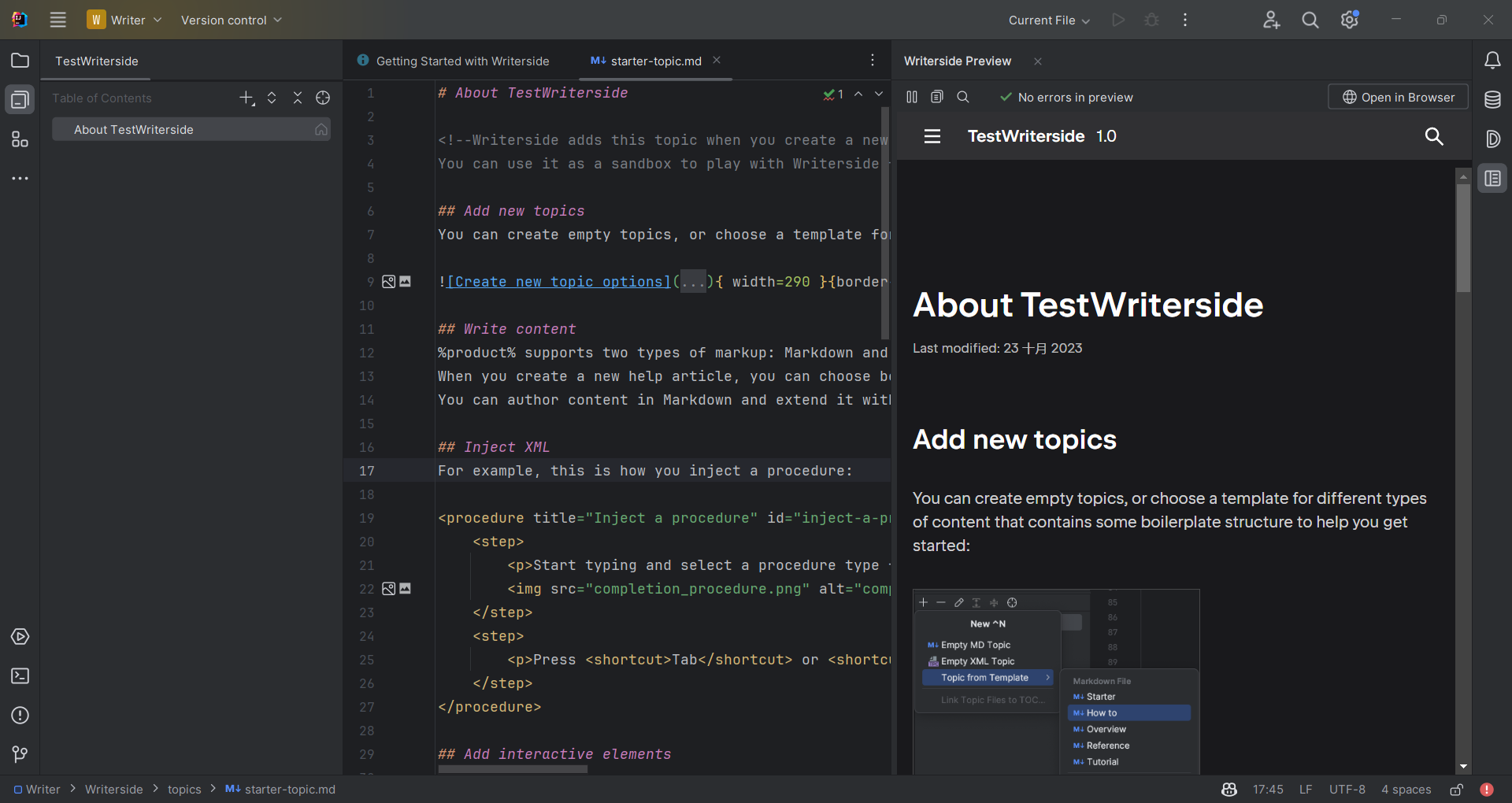
Task: Open More tool windows ellipsis
Action: coord(20,179)
